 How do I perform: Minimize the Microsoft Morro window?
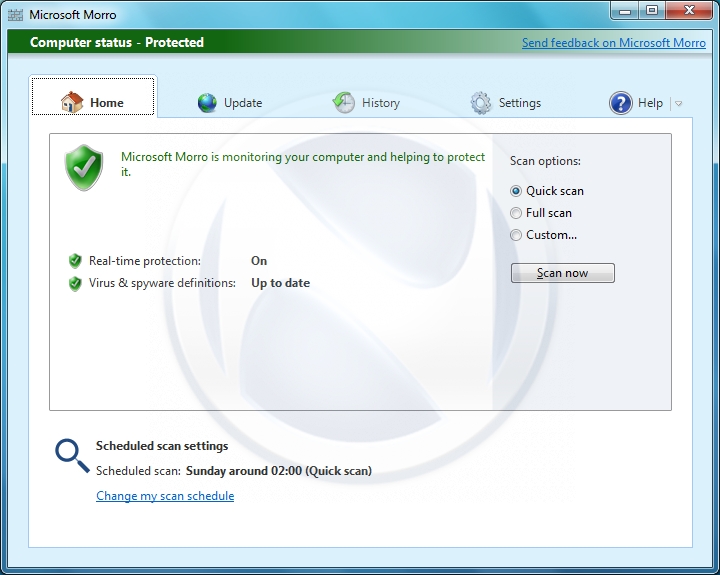pos(624,11)
